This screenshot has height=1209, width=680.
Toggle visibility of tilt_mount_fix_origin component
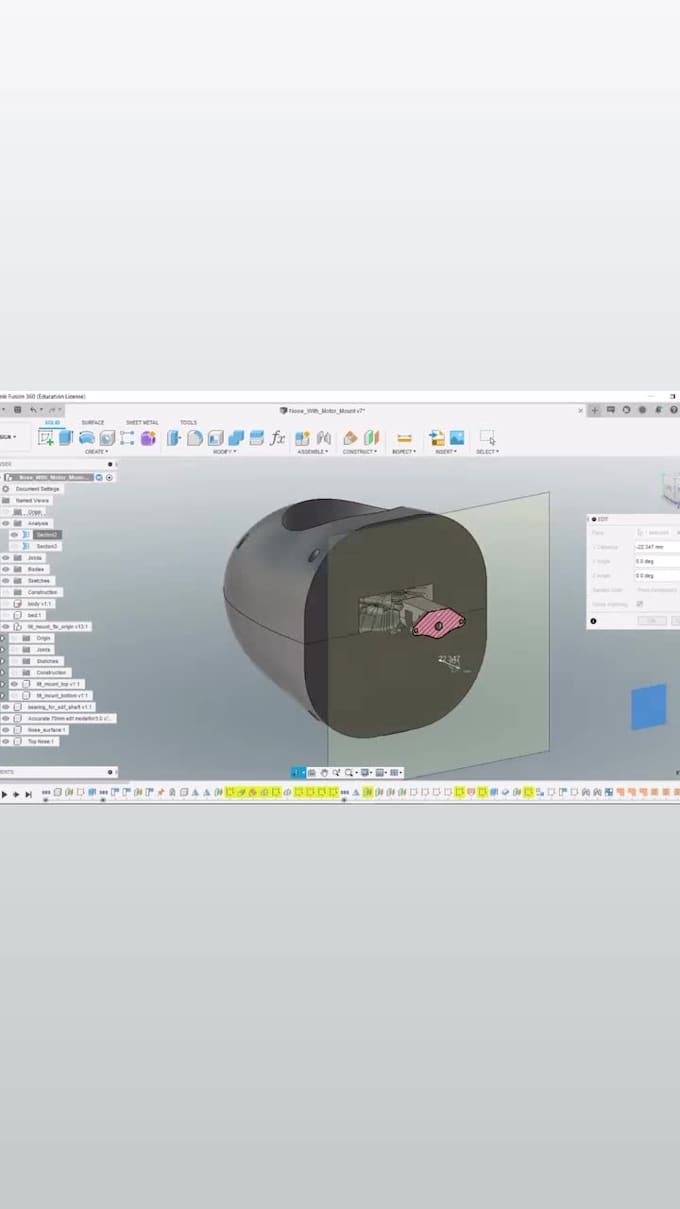6,627
